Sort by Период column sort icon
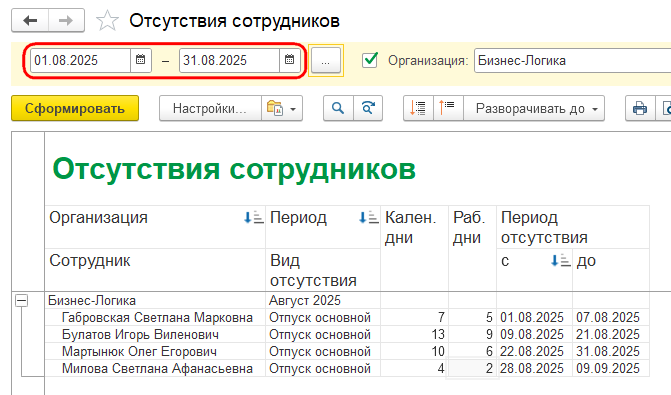 tap(368, 217)
